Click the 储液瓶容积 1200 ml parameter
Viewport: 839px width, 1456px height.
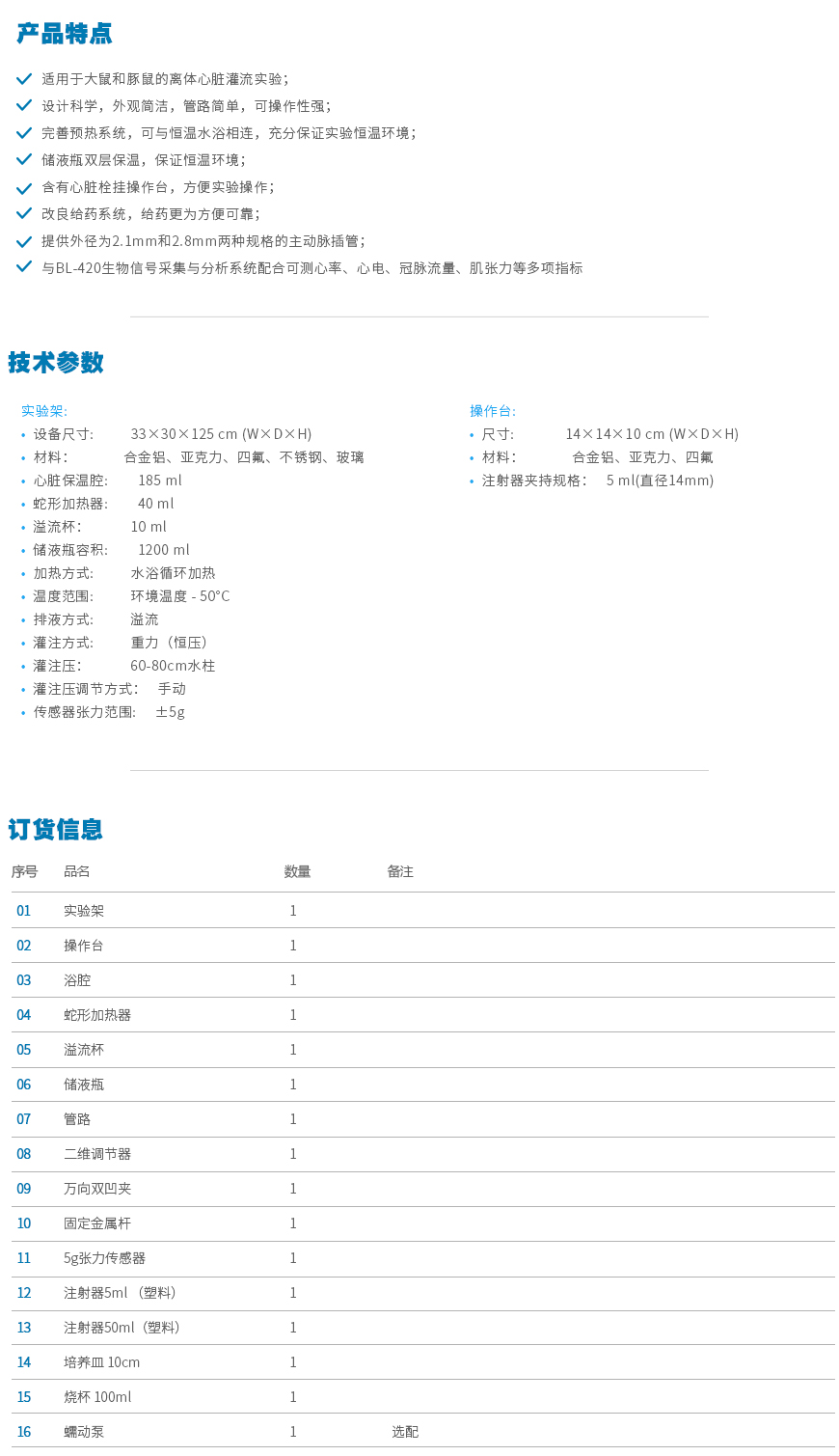coord(111,550)
